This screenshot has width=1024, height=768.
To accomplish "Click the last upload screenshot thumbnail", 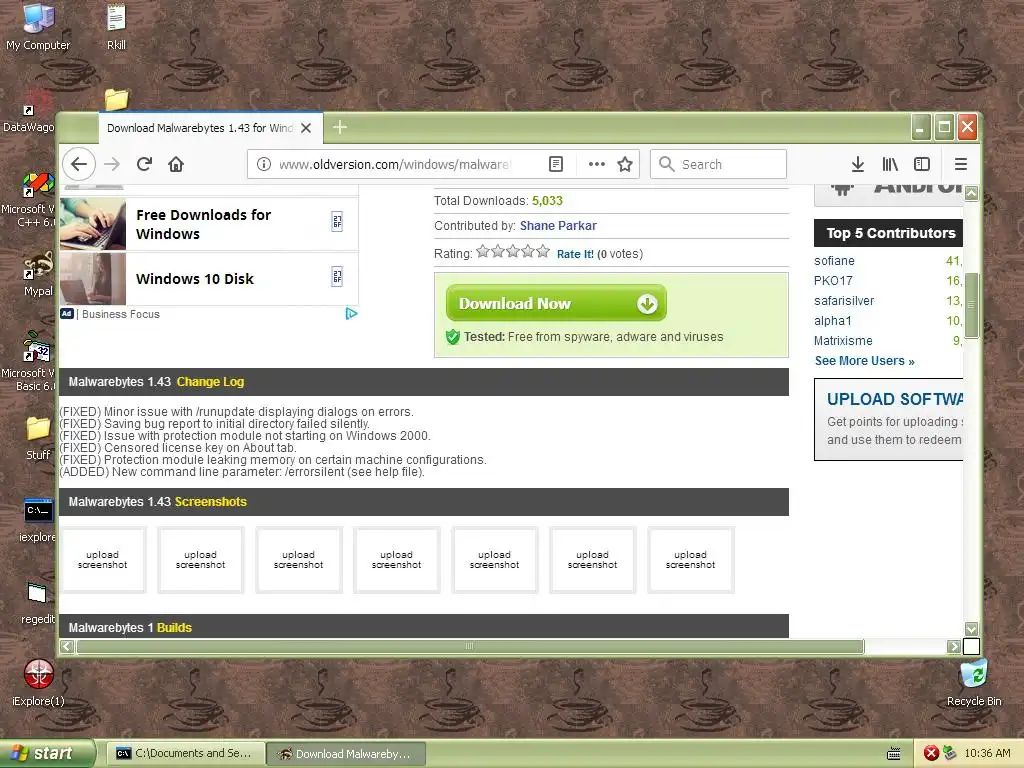I will coord(690,560).
